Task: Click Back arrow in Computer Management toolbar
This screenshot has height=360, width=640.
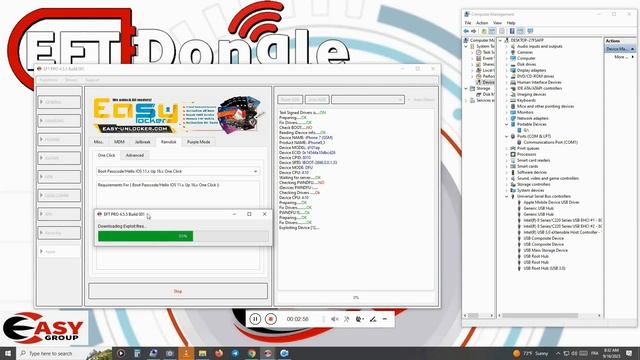Action: tap(466, 31)
